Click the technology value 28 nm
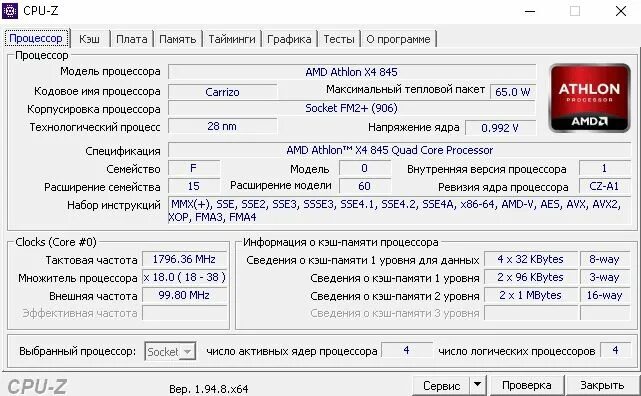The height and width of the screenshot is (396, 641). pyautogui.click(x=222, y=126)
